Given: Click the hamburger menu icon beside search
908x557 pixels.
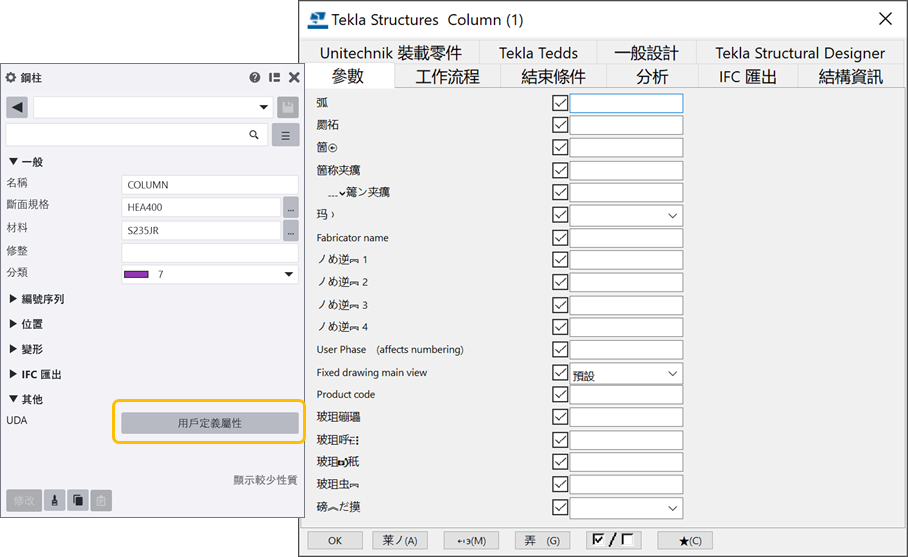Looking at the screenshot, I should click(285, 135).
